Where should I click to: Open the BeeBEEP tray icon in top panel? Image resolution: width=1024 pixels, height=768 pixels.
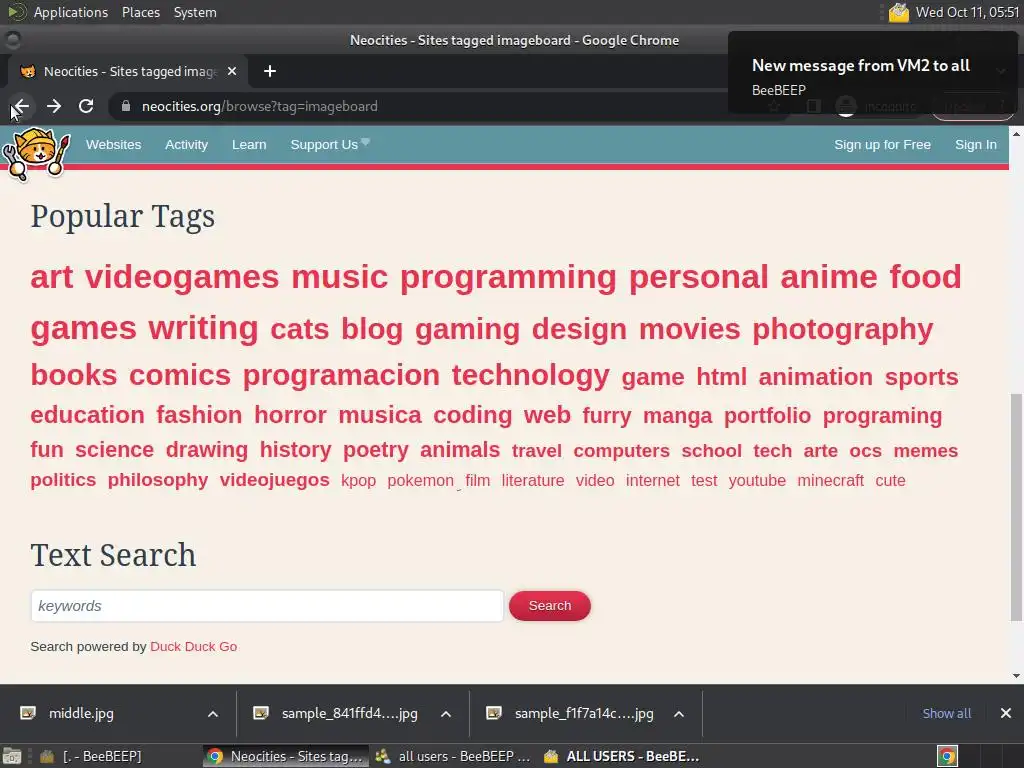click(x=899, y=12)
